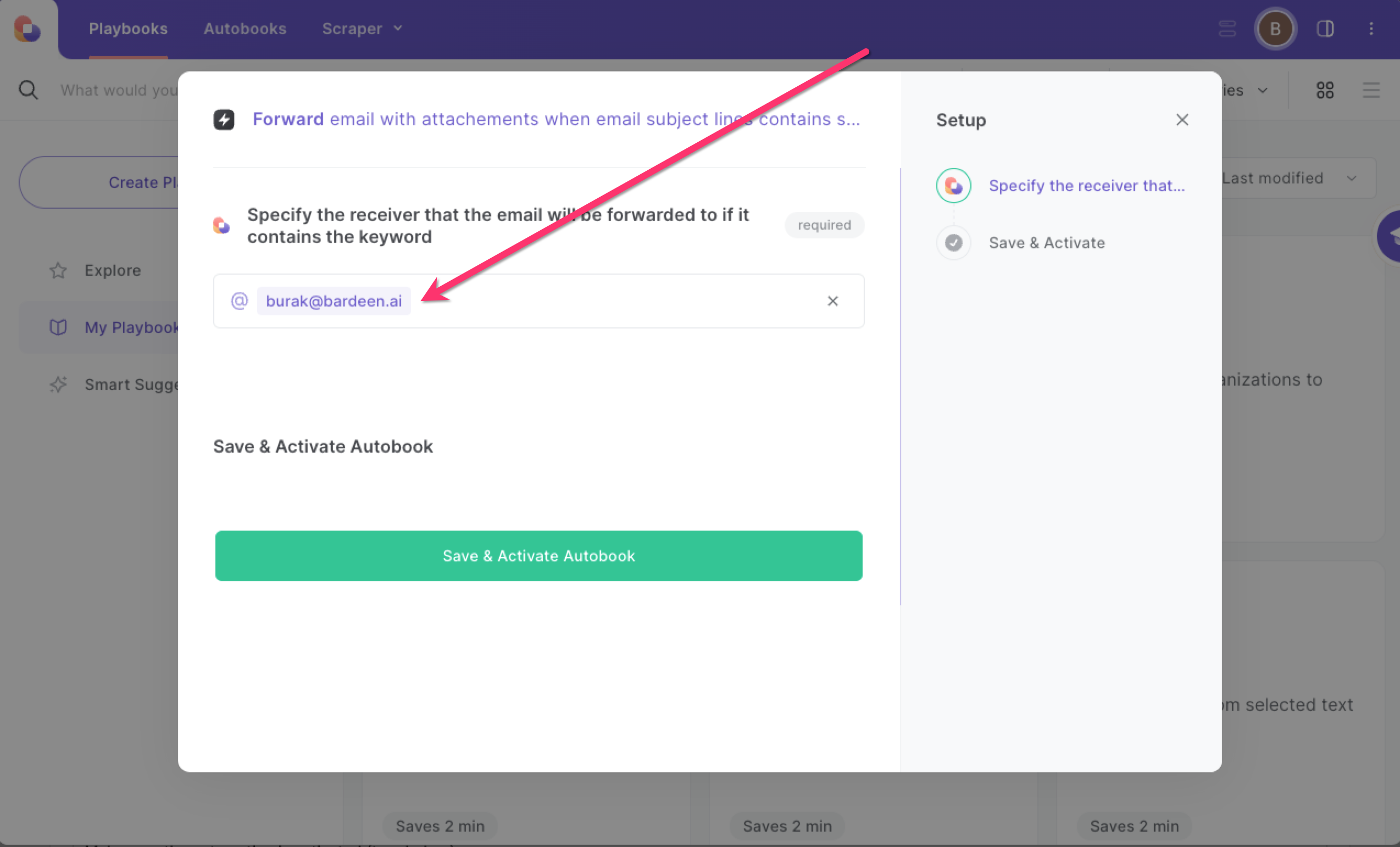Image resolution: width=1400 pixels, height=847 pixels.
Task: Click the Bardeen icon beside receiver question
Action: tap(221, 226)
